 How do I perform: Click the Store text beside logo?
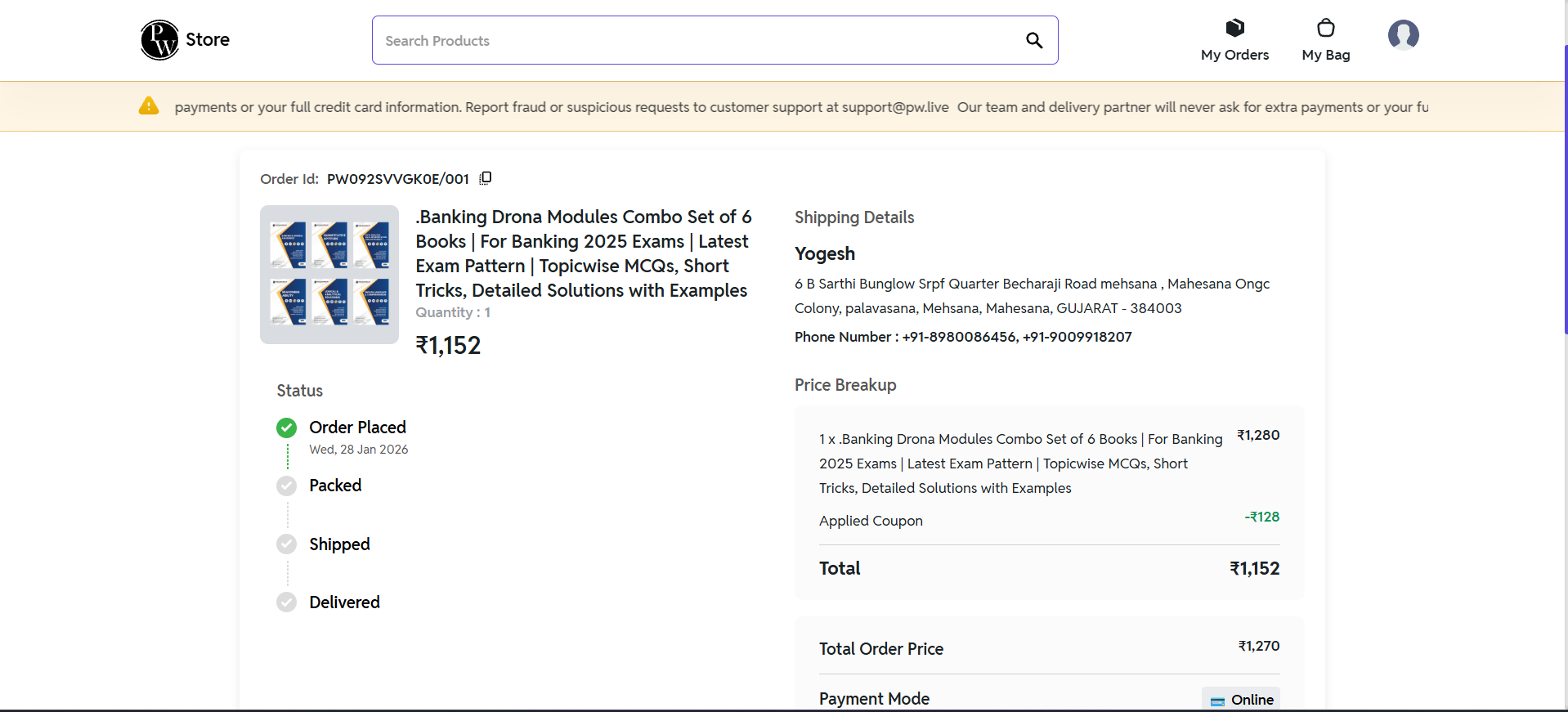(x=208, y=40)
